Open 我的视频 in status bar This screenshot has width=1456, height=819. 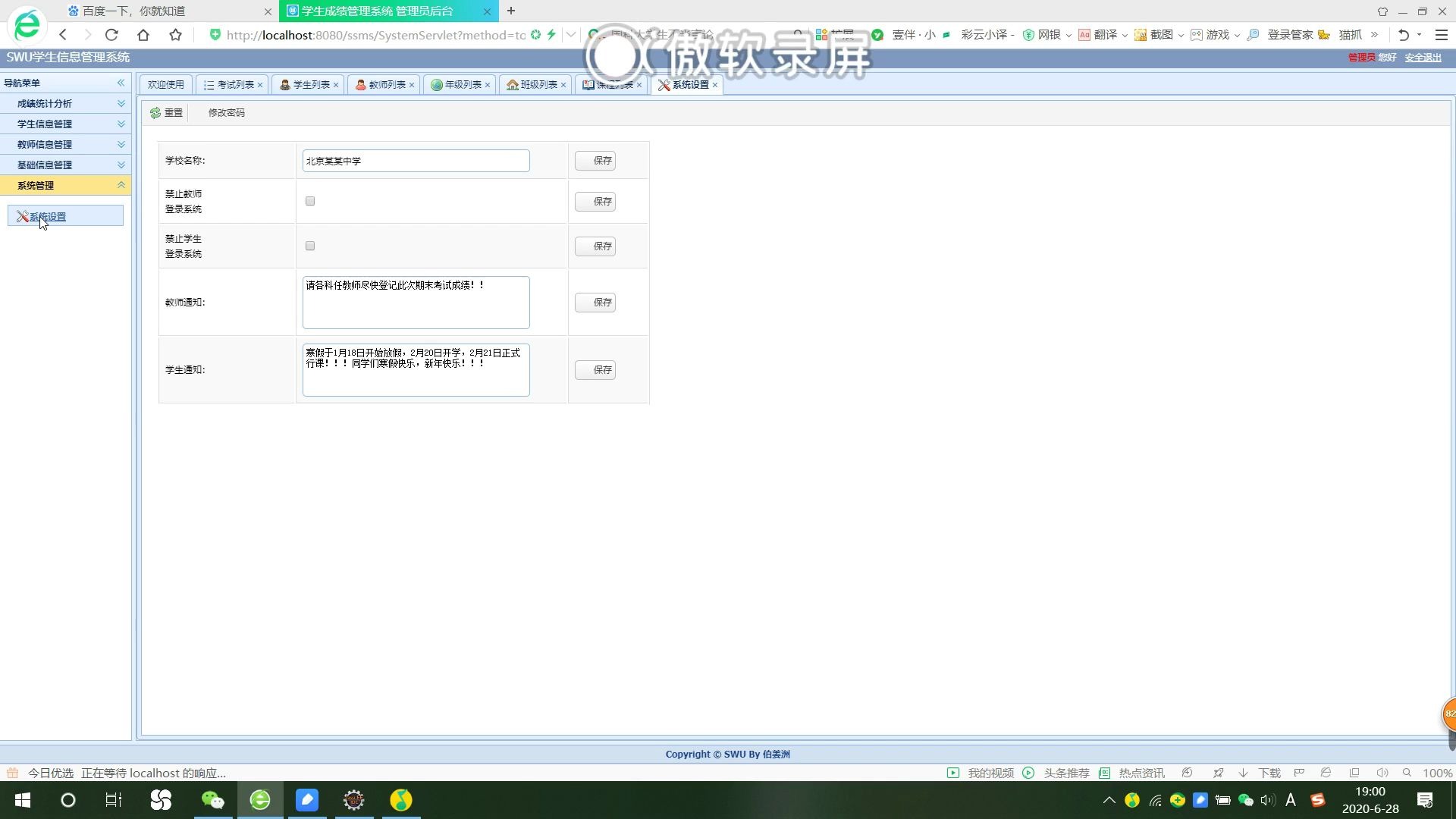(981, 773)
